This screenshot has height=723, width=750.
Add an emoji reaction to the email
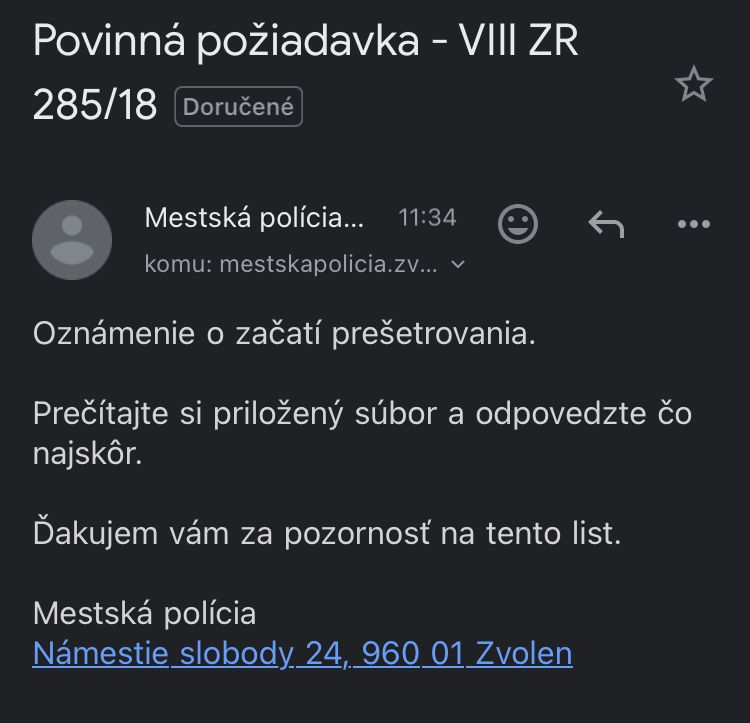coord(517,224)
